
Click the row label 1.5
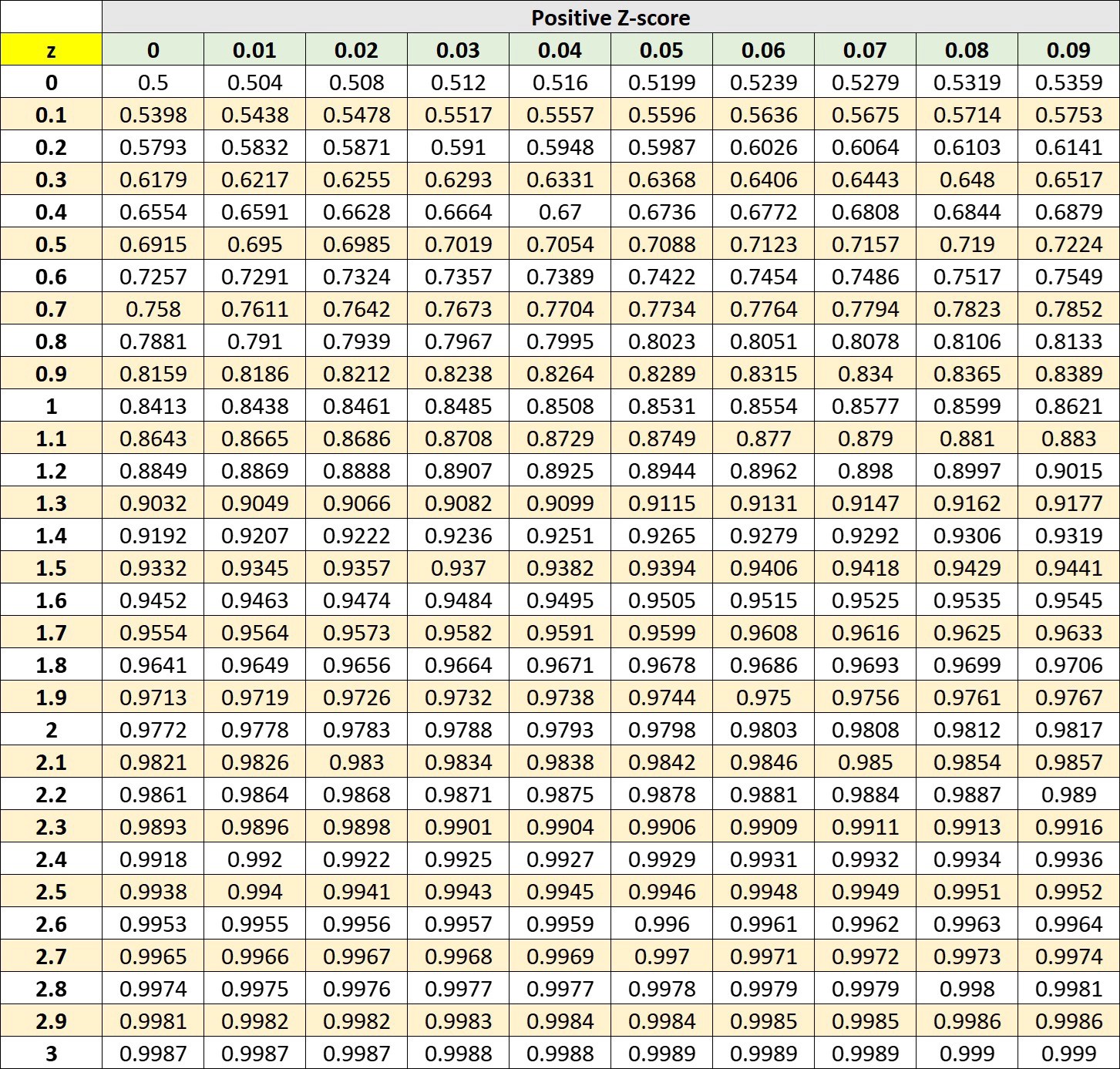[x=50, y=567]
